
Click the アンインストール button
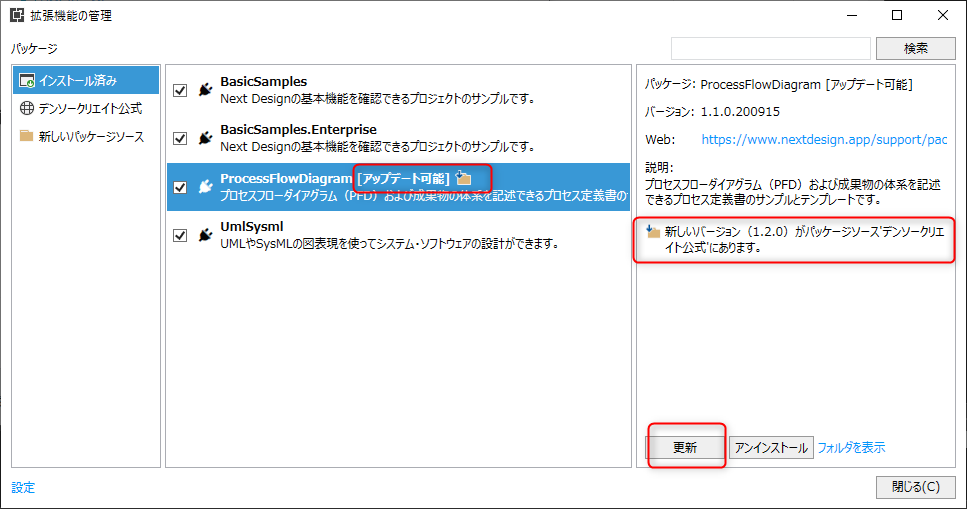click(770, 448)
